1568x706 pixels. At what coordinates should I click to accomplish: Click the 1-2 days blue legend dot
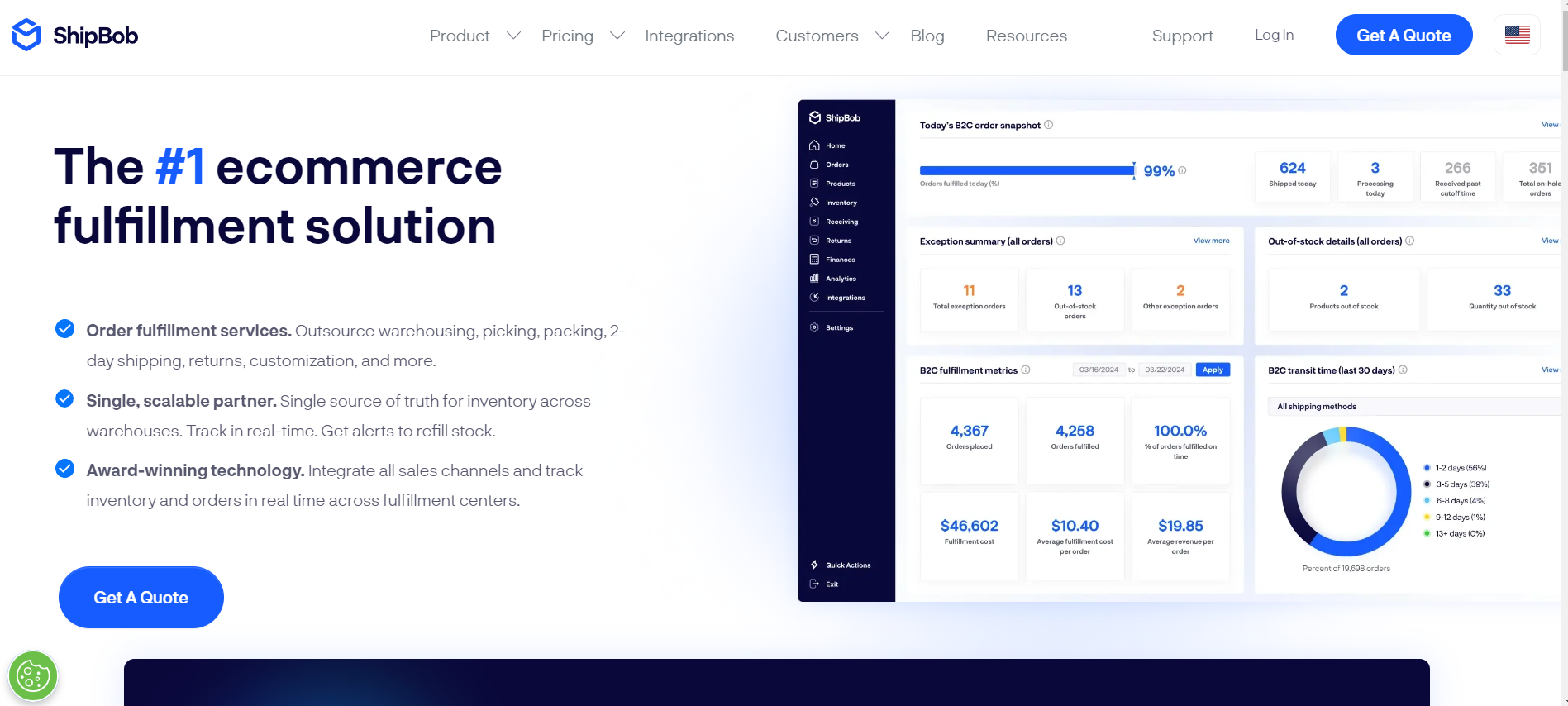[1427, 468]
